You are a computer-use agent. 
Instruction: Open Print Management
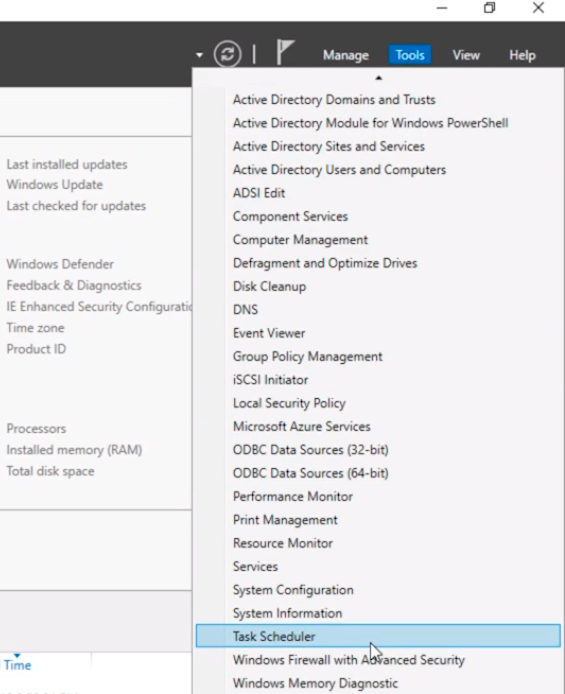(285, 520)
